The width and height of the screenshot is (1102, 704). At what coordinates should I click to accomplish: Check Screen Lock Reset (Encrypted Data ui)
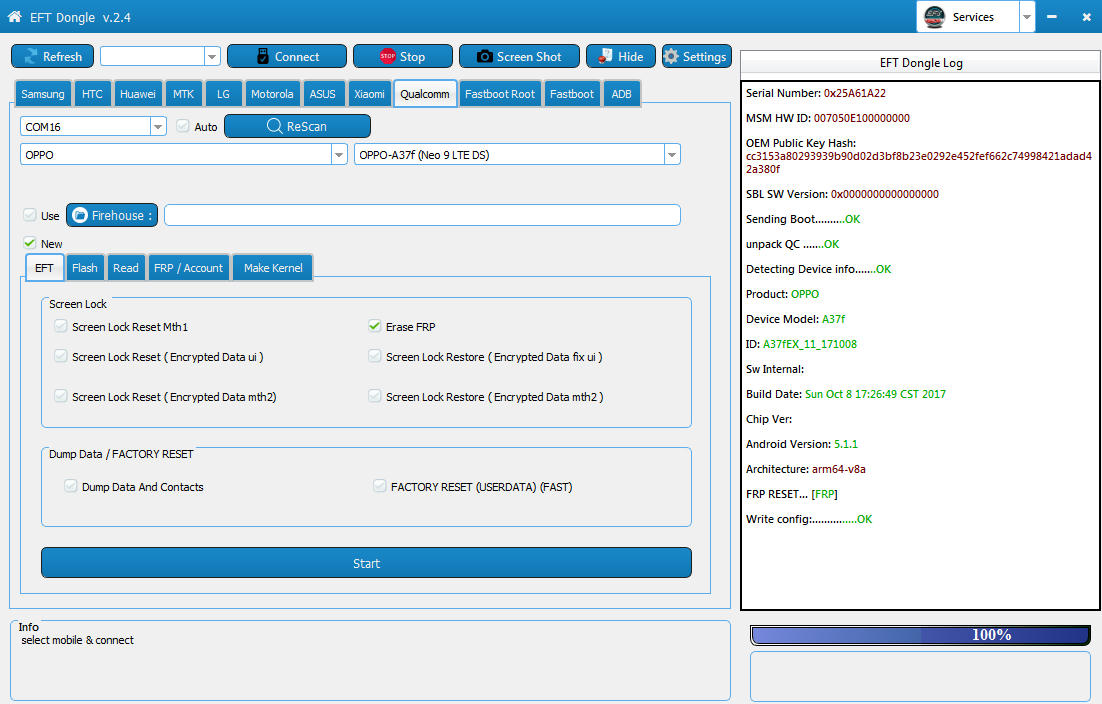pyautogui.click(x=61, y=356)
